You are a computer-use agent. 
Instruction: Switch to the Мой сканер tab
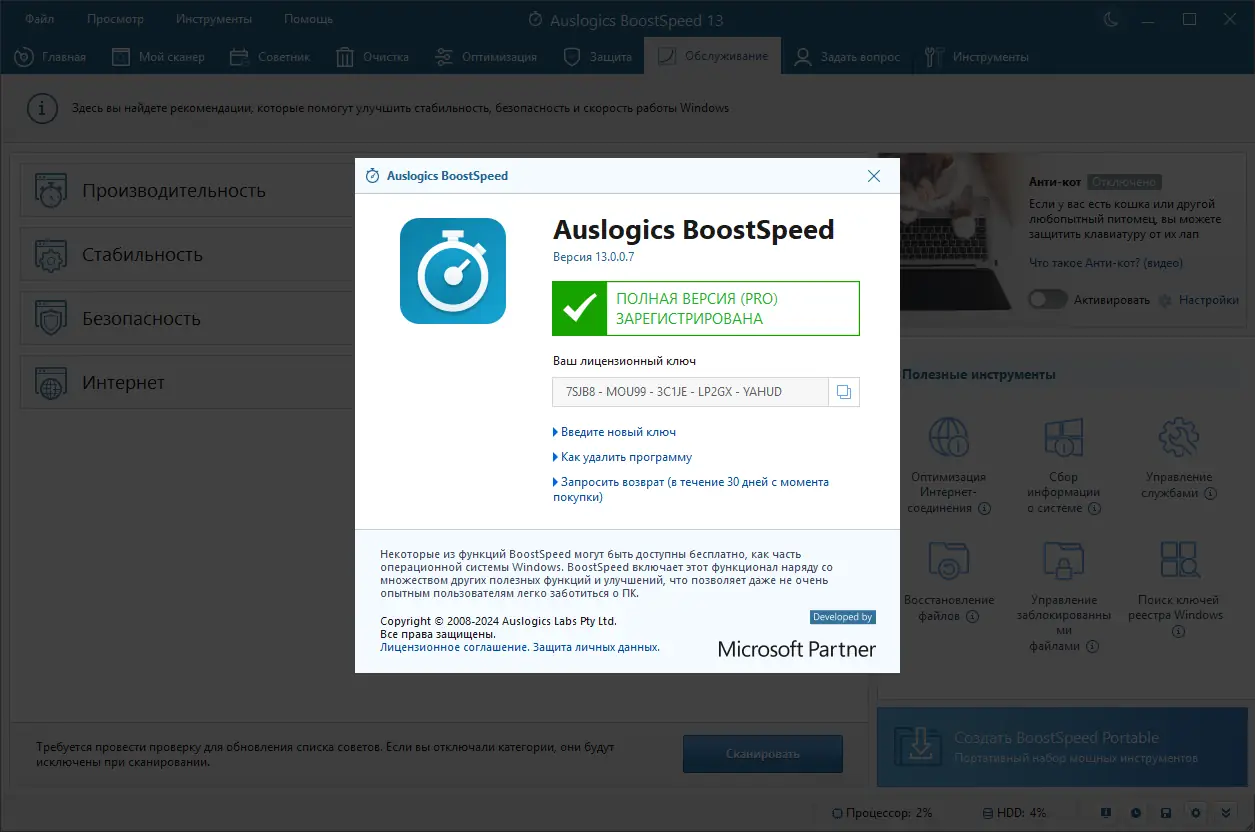point(158,57)
